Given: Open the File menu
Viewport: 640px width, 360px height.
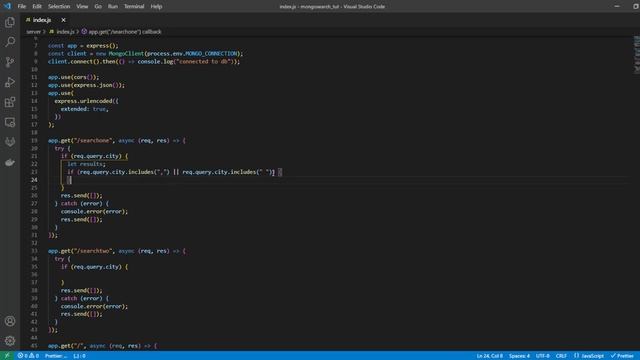Looking at the screenshot, I should pyautogui.click(x=22, y=6).
